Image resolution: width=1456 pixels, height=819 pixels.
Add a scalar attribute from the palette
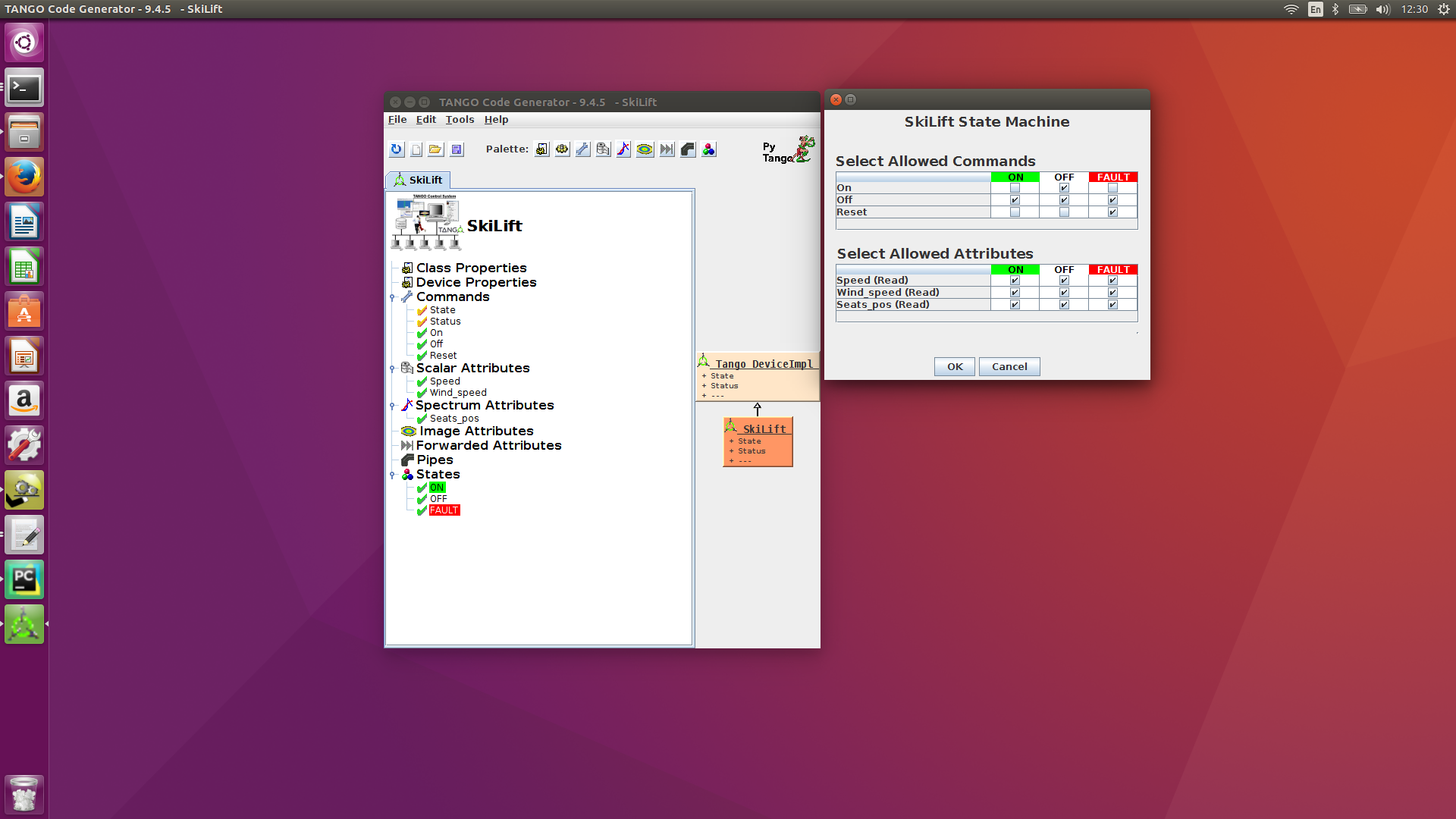click(603, 149)
